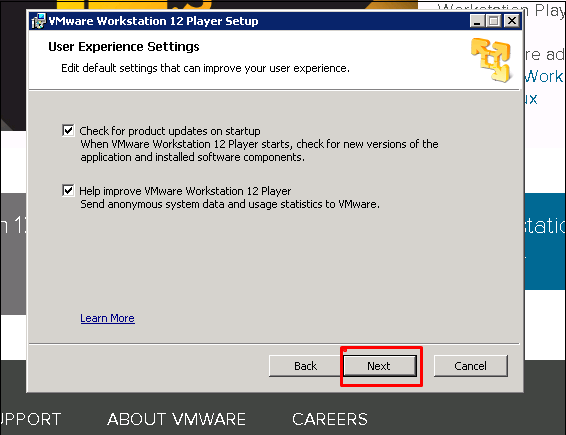Cancel the installation
This screenshot has width=566, height=435.
[x=471, y=366]
